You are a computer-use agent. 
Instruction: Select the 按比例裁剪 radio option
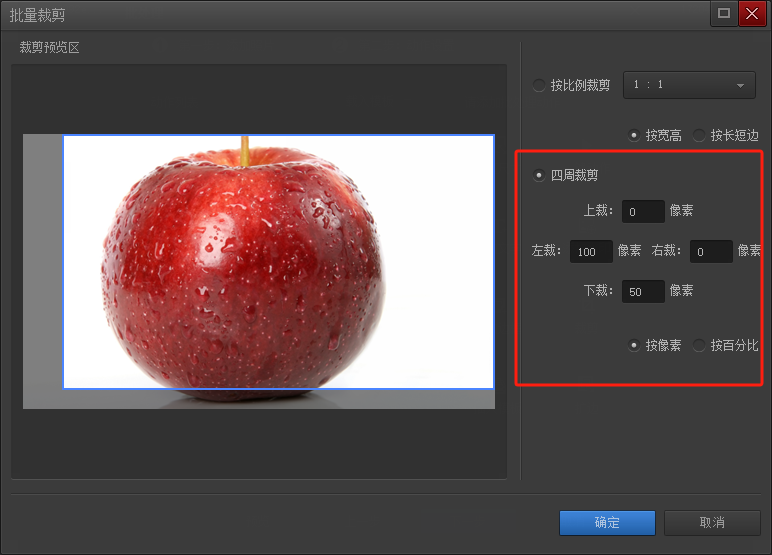pos(540,86)
